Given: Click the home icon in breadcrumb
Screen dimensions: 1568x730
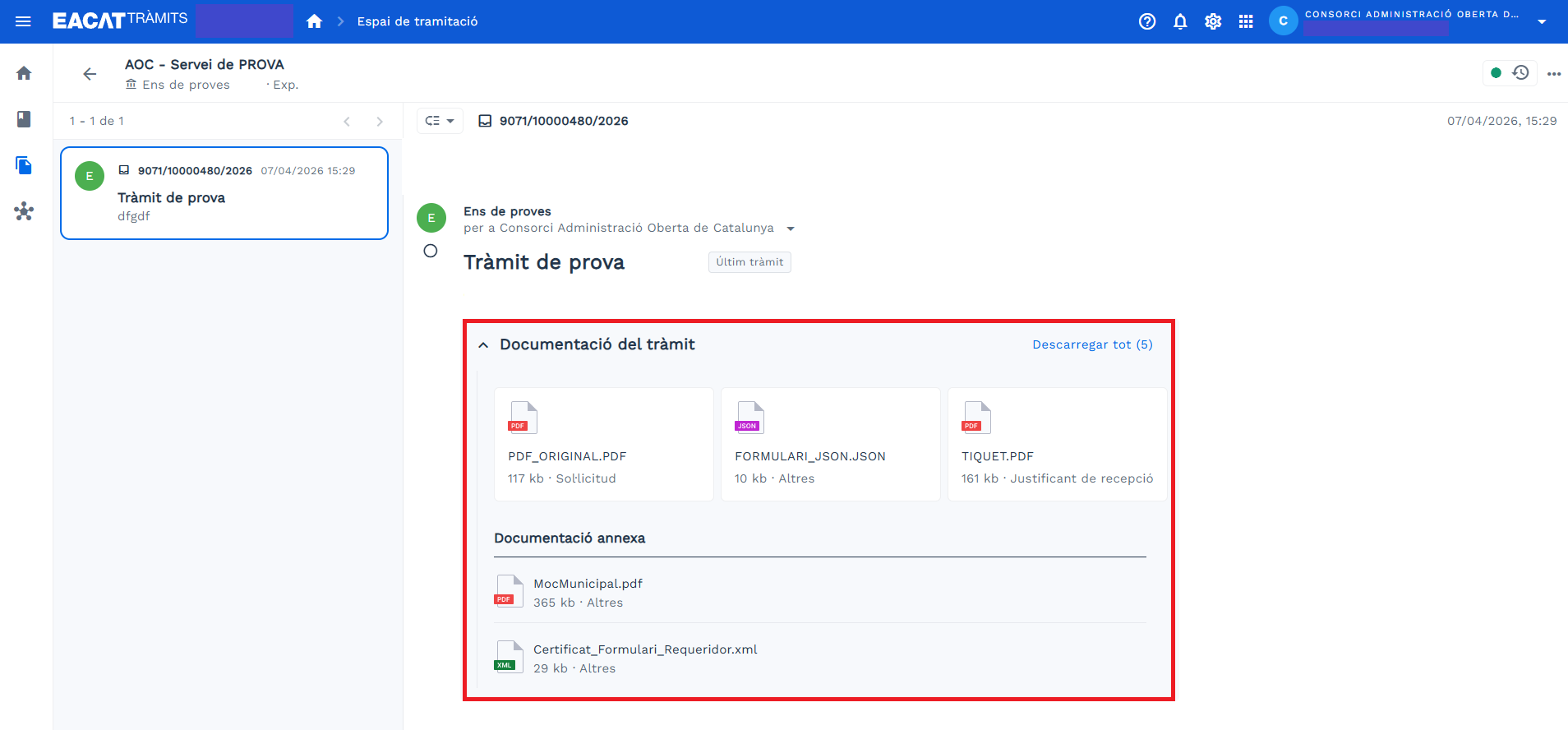Looking at the screenshot, I should [x=314, y=21].
